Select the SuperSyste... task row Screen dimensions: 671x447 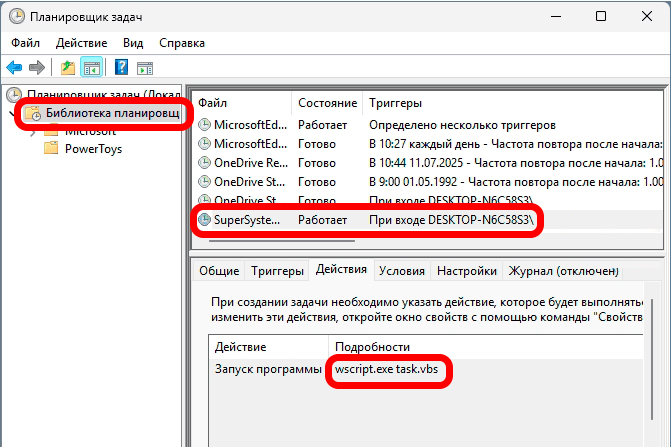click(428, 220)
